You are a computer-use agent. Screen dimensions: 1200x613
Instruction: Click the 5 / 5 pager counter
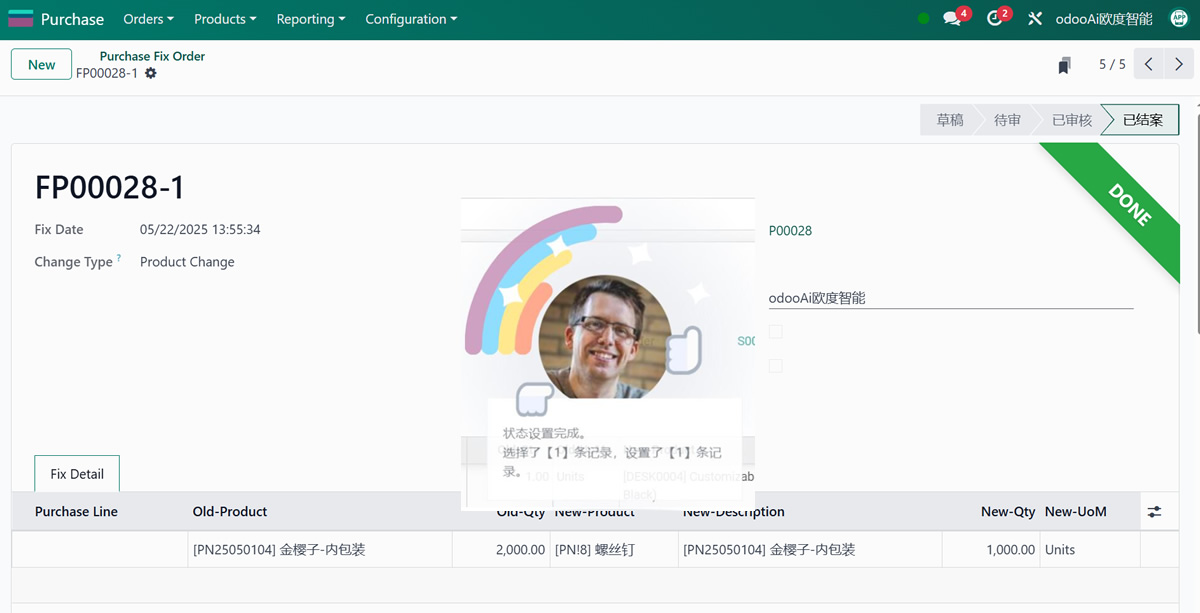point(1112,64)
